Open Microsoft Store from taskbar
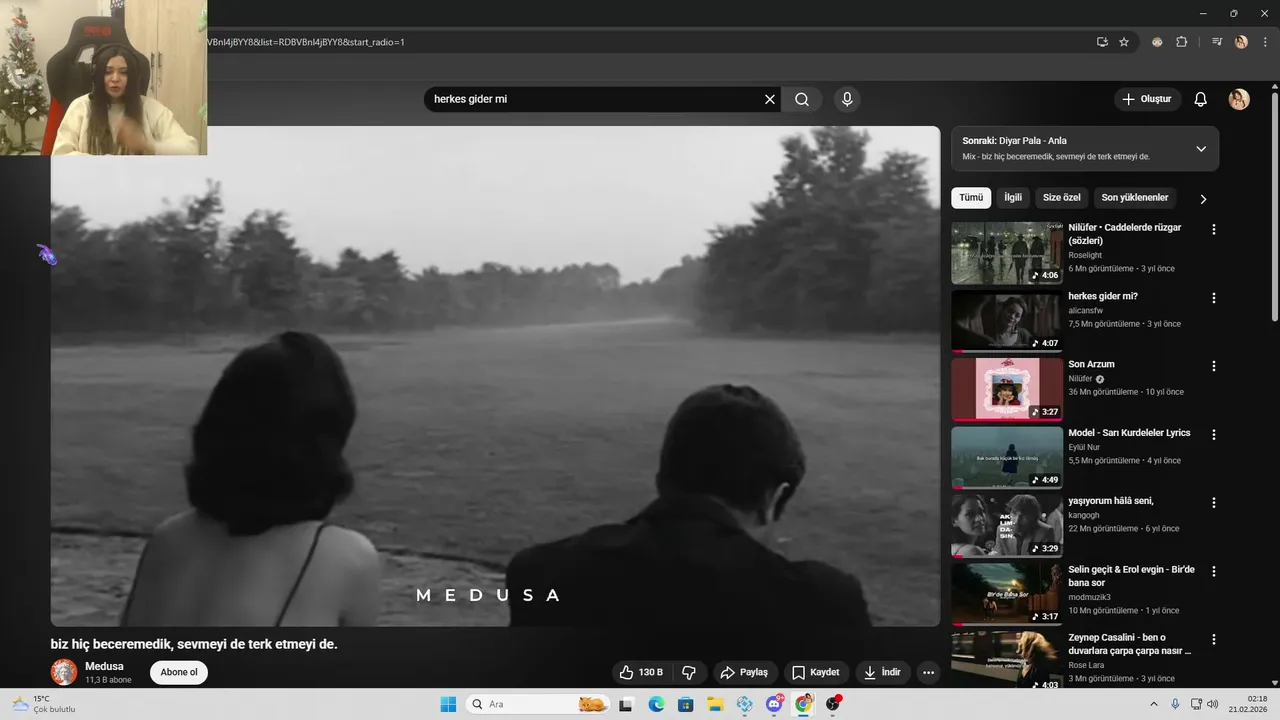The height and width of the screenshot is (720, 1280). pyautogui.click(x=685, y=704)
